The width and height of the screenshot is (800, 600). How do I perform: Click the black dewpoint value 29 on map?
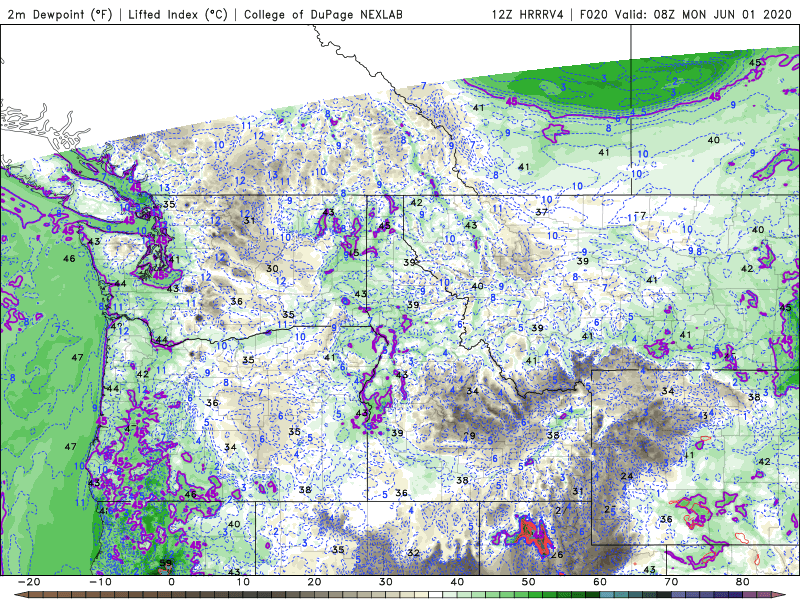[x=469, y=436]
